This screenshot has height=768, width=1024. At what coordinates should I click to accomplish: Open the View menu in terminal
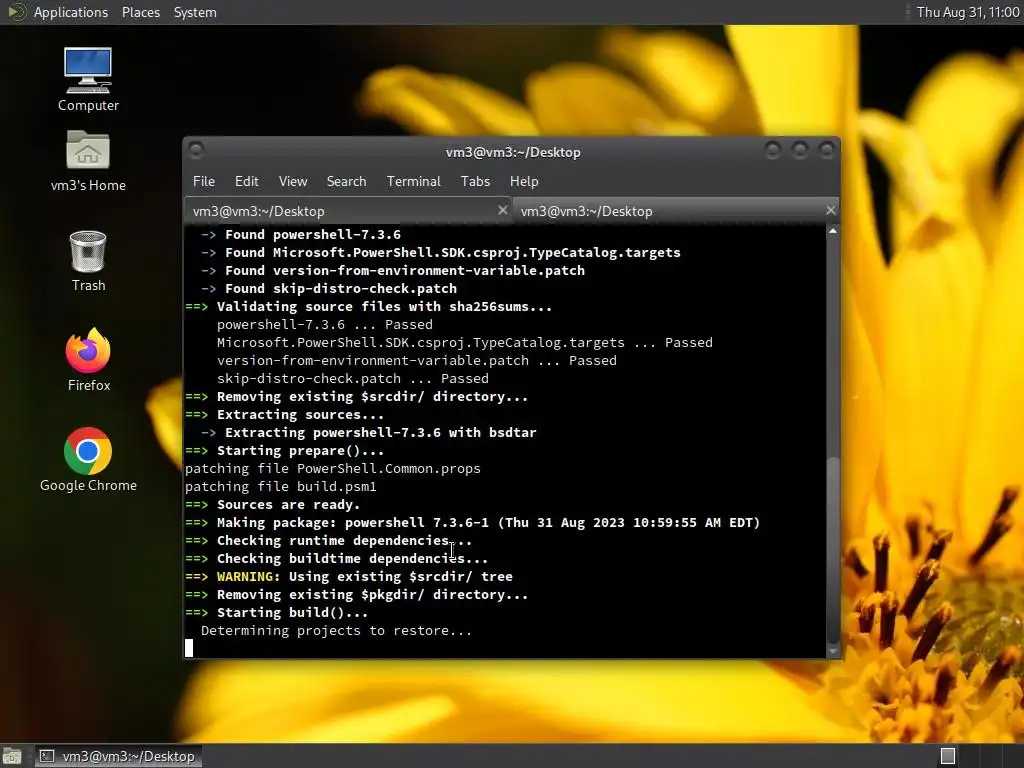[293, 182]
